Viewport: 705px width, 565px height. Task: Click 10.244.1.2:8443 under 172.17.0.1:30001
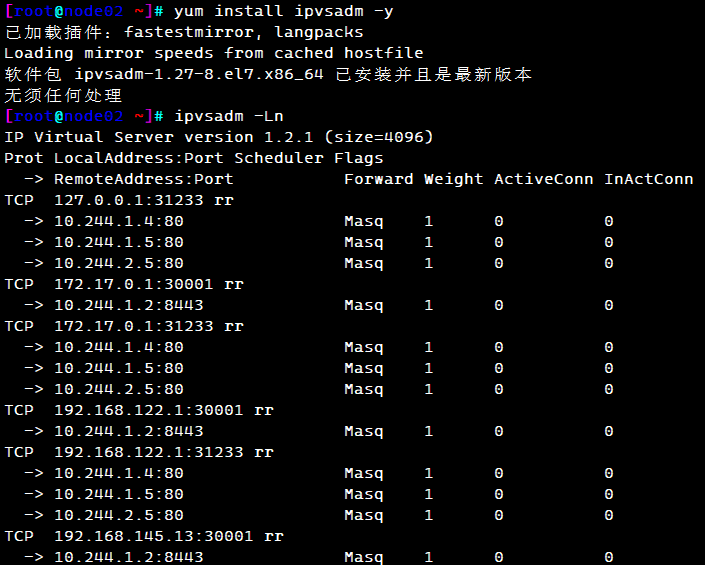129,305
